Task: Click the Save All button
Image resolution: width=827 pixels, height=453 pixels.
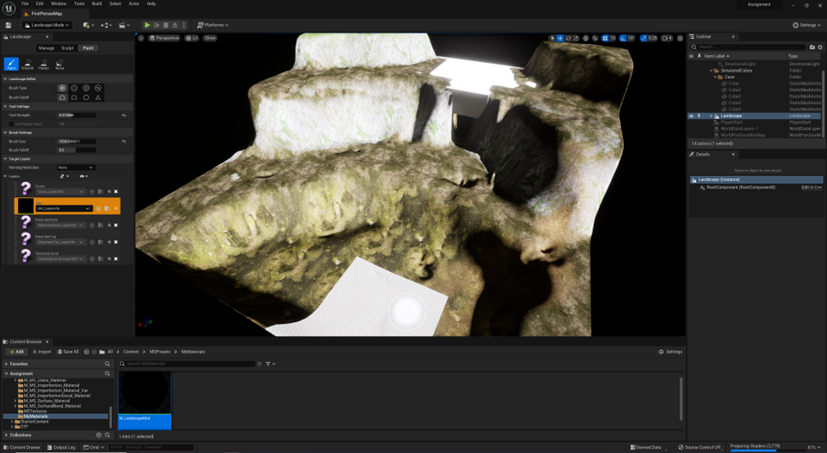Action: (x=68, y=352)
